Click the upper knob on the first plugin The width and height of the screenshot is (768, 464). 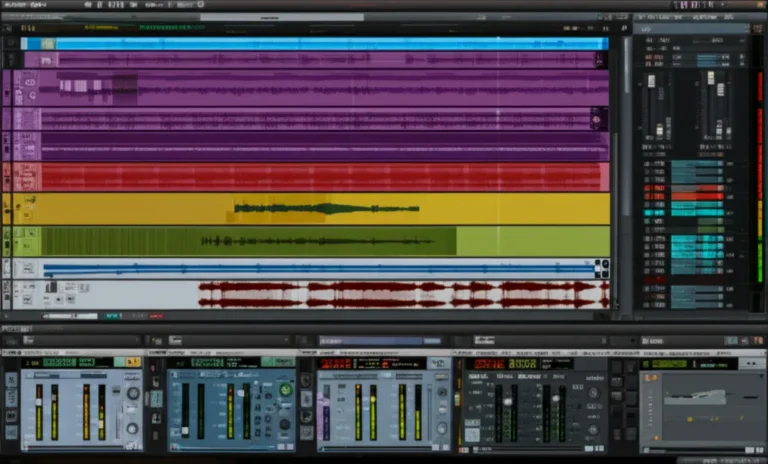tap(133, 393)
